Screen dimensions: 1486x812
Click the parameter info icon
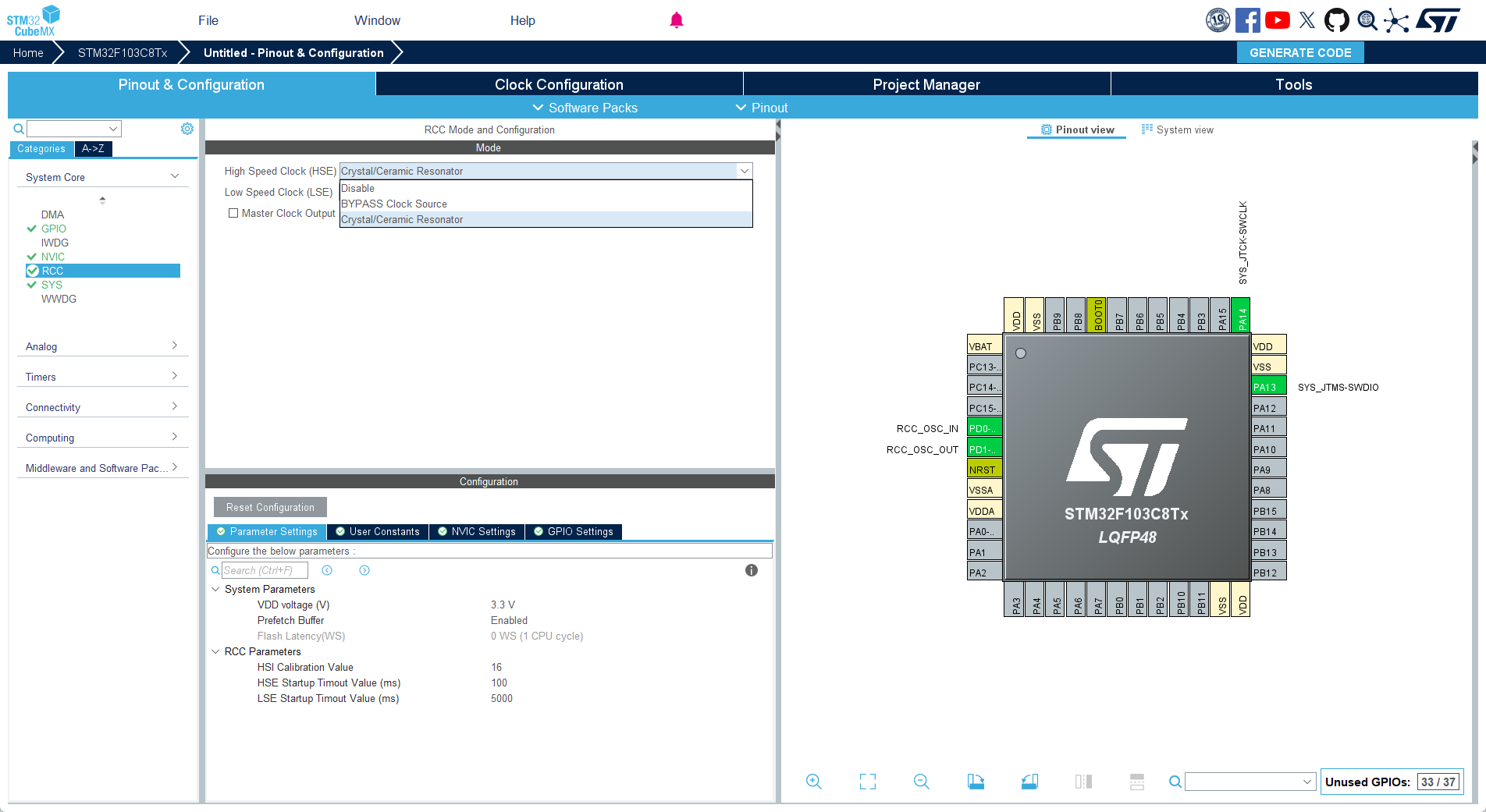[751, 570]
